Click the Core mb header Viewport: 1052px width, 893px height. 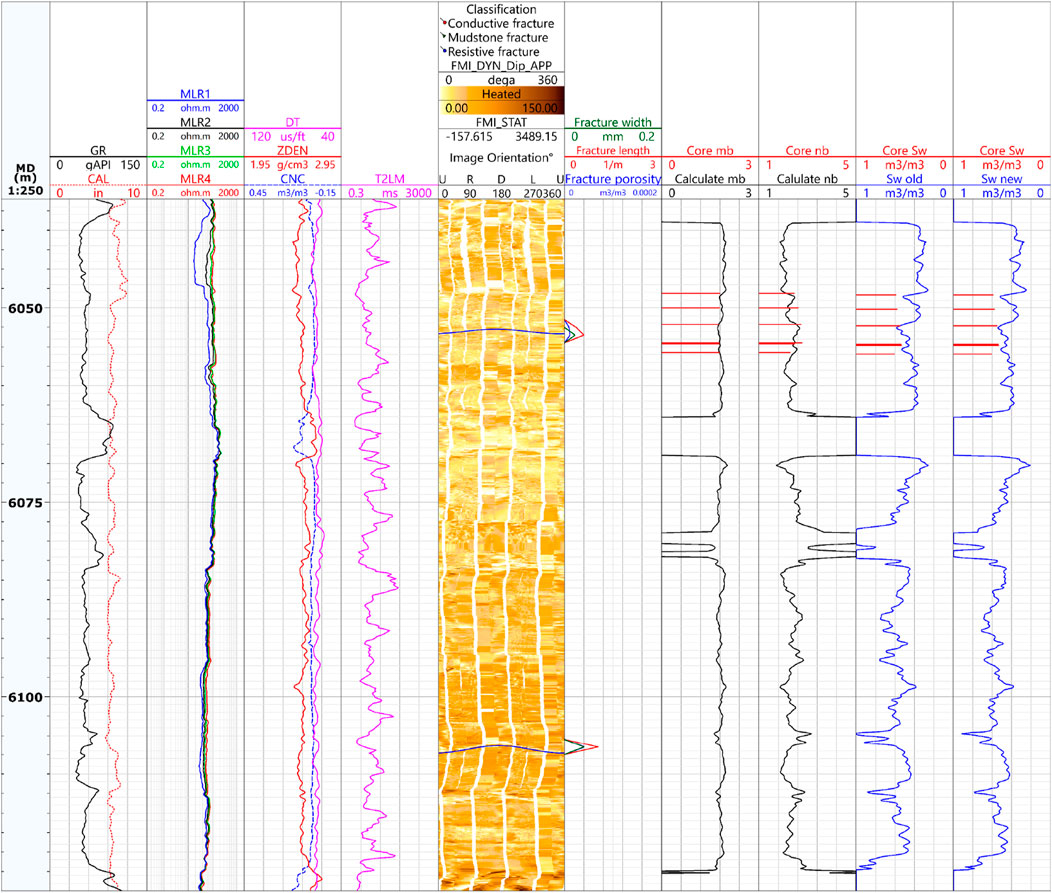pos(710,151)
